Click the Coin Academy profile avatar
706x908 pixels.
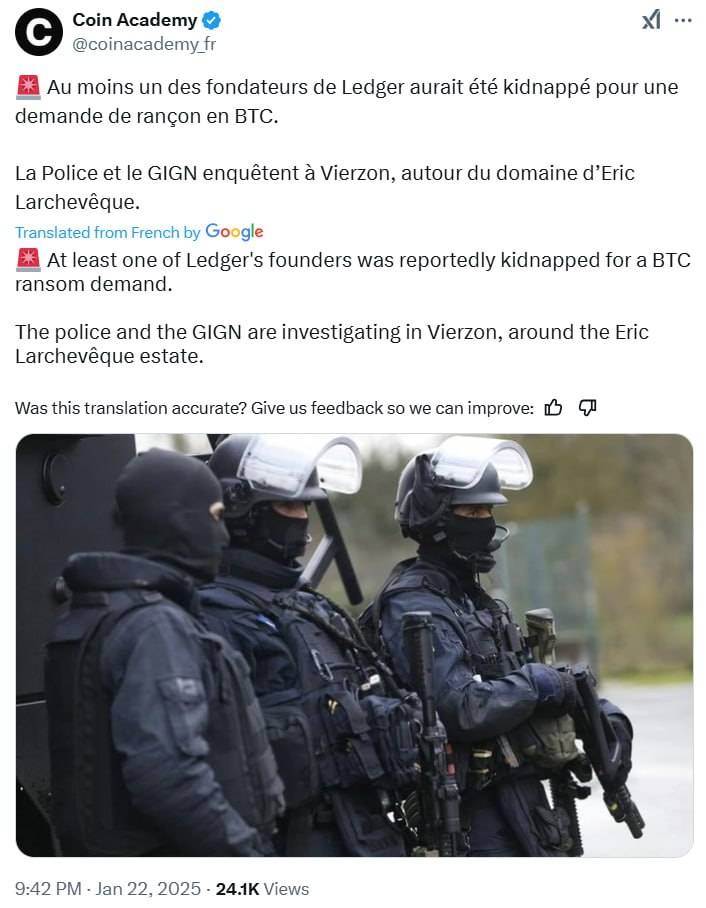pos(39,32)
